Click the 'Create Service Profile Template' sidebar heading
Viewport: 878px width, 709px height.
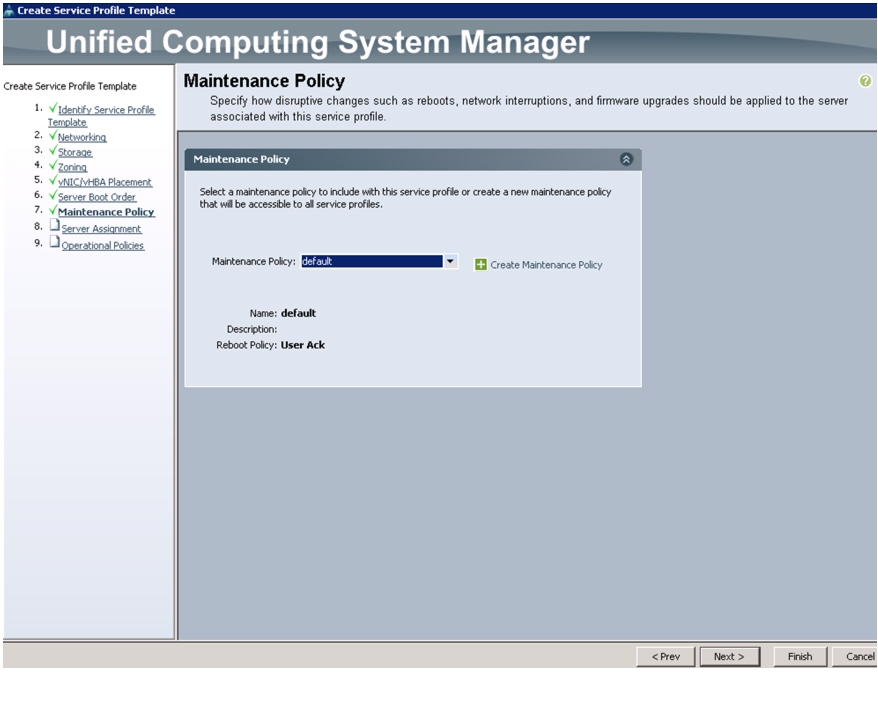[70, 86]
